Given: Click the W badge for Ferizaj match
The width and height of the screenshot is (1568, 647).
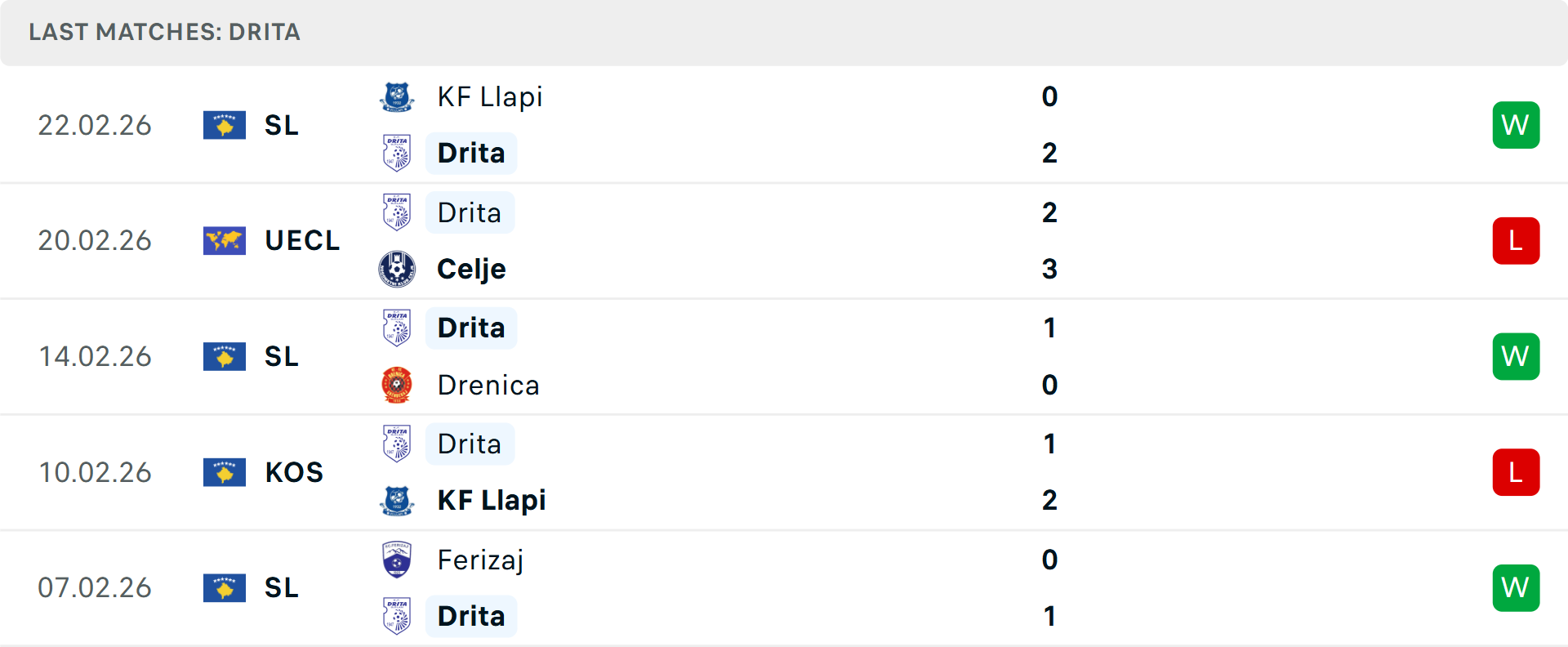Looking at the screenshot, I should (1516, 587).
